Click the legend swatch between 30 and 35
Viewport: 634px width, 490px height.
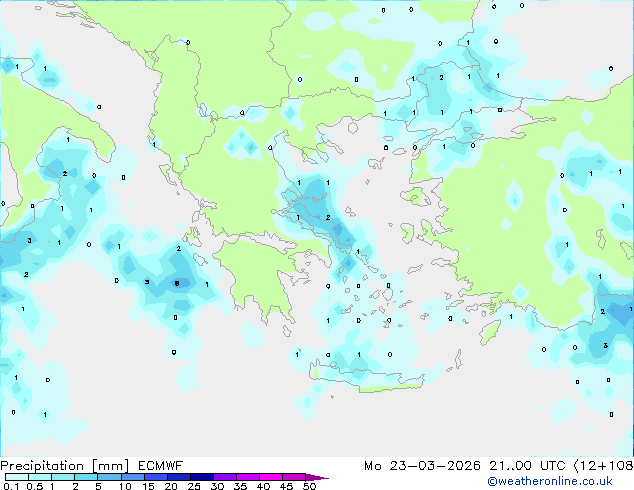click(224, 477)
